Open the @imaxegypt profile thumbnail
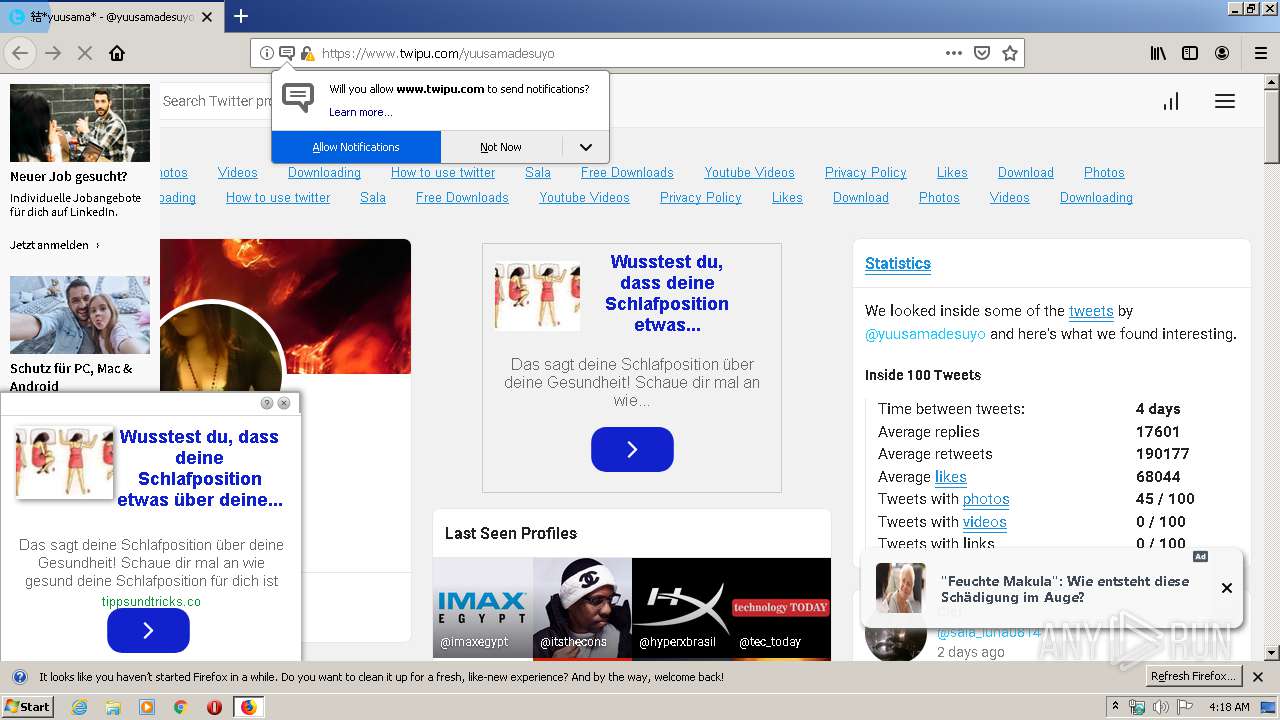This screenshot has width=1280, height=720. pos(483,608)
